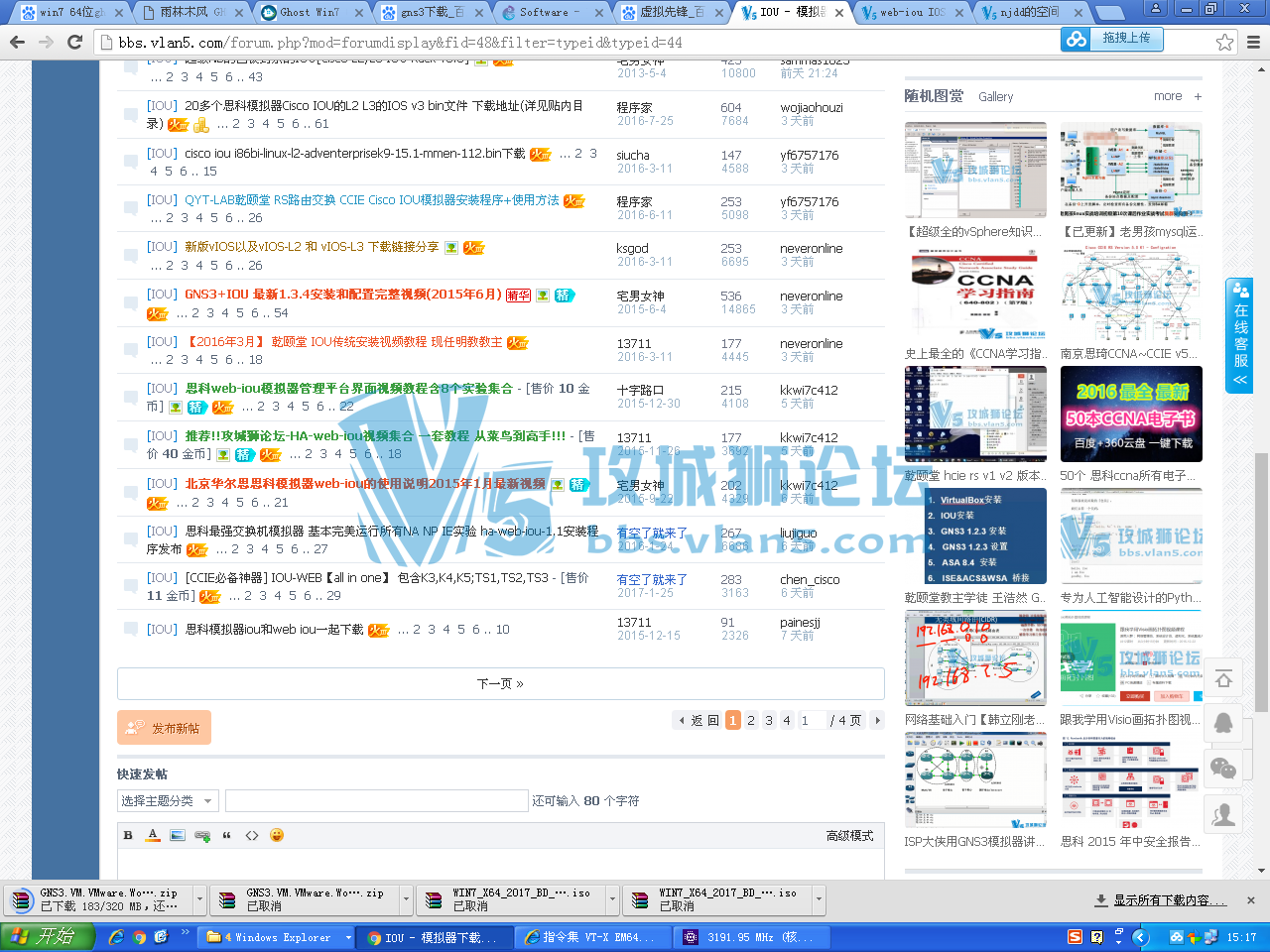Open dropdown arrow of cancelled GNS3.VM zip item
Viewport: 1270px width, 952px height.
406,899
